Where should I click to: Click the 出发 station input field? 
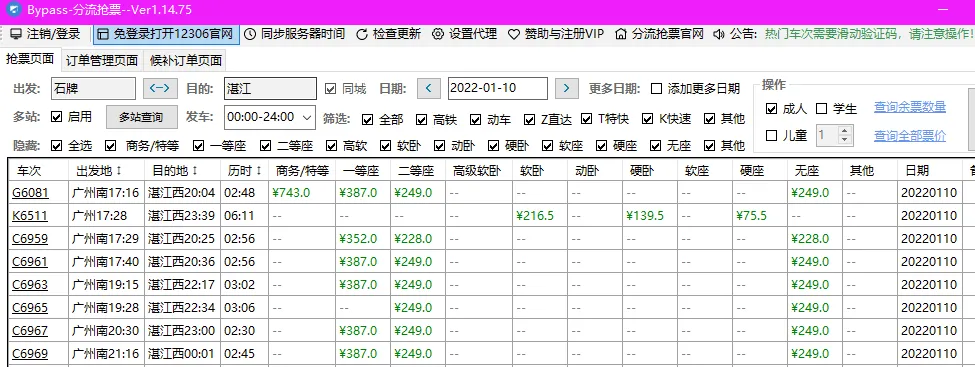pyautogui.click(x=93, y=88)
